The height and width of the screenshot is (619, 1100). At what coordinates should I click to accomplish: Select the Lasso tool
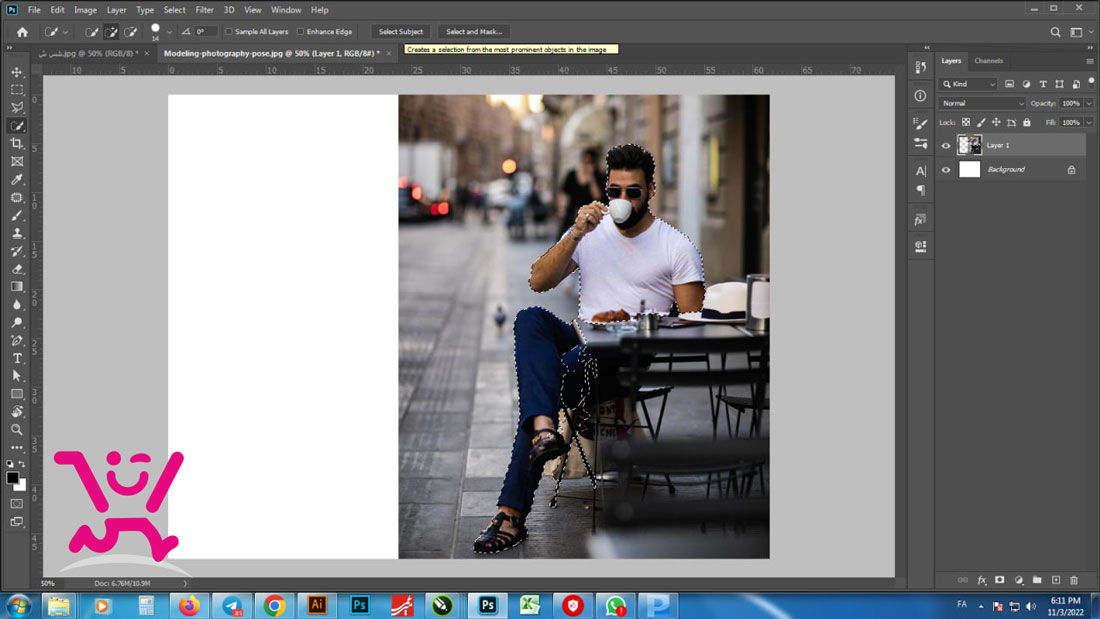(17, 107)
